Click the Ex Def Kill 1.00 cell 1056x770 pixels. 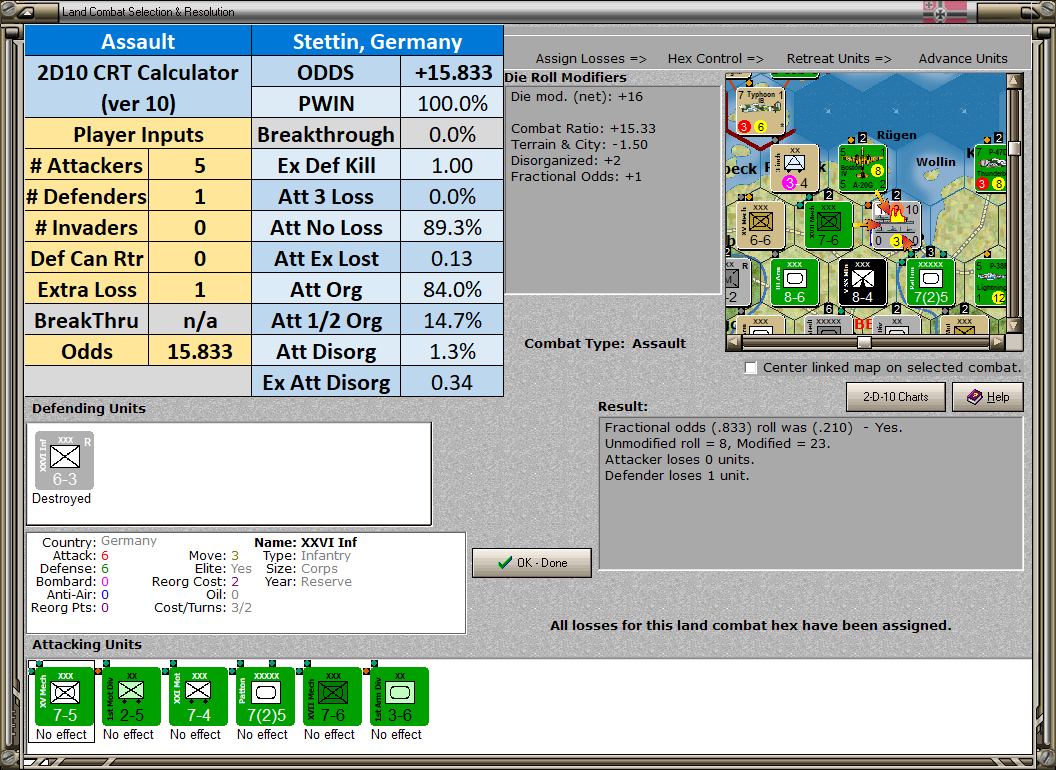[452, 165]
